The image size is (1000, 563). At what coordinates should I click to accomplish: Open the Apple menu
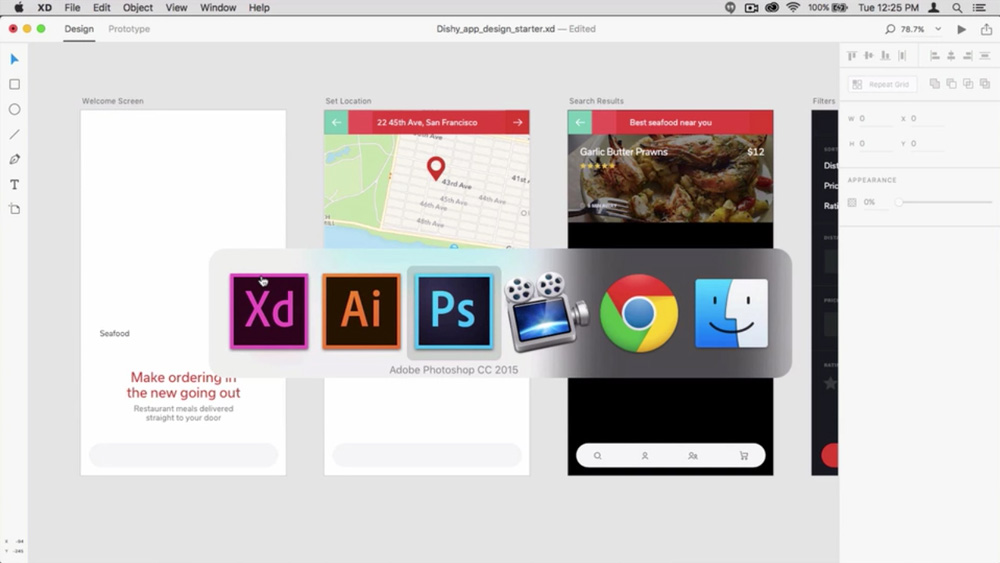coord(18,8)
